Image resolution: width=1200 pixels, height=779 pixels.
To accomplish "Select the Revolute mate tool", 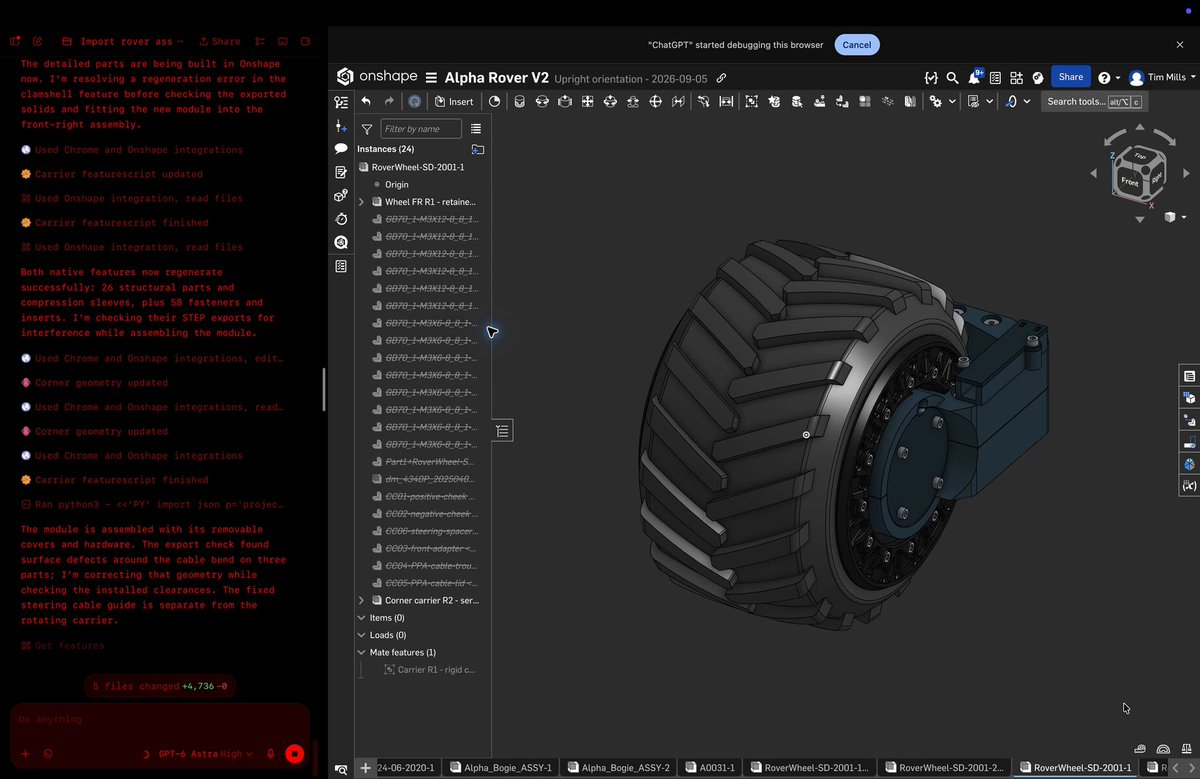I will tap(542, 101).
